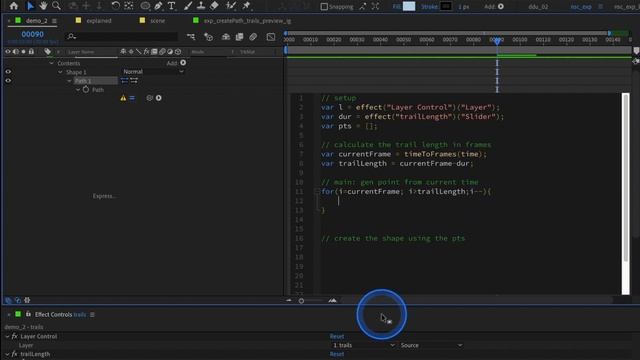This screenshot has height=360, width=640.
Task: Collapse the Path property twirl
Action: pos(78,90)
